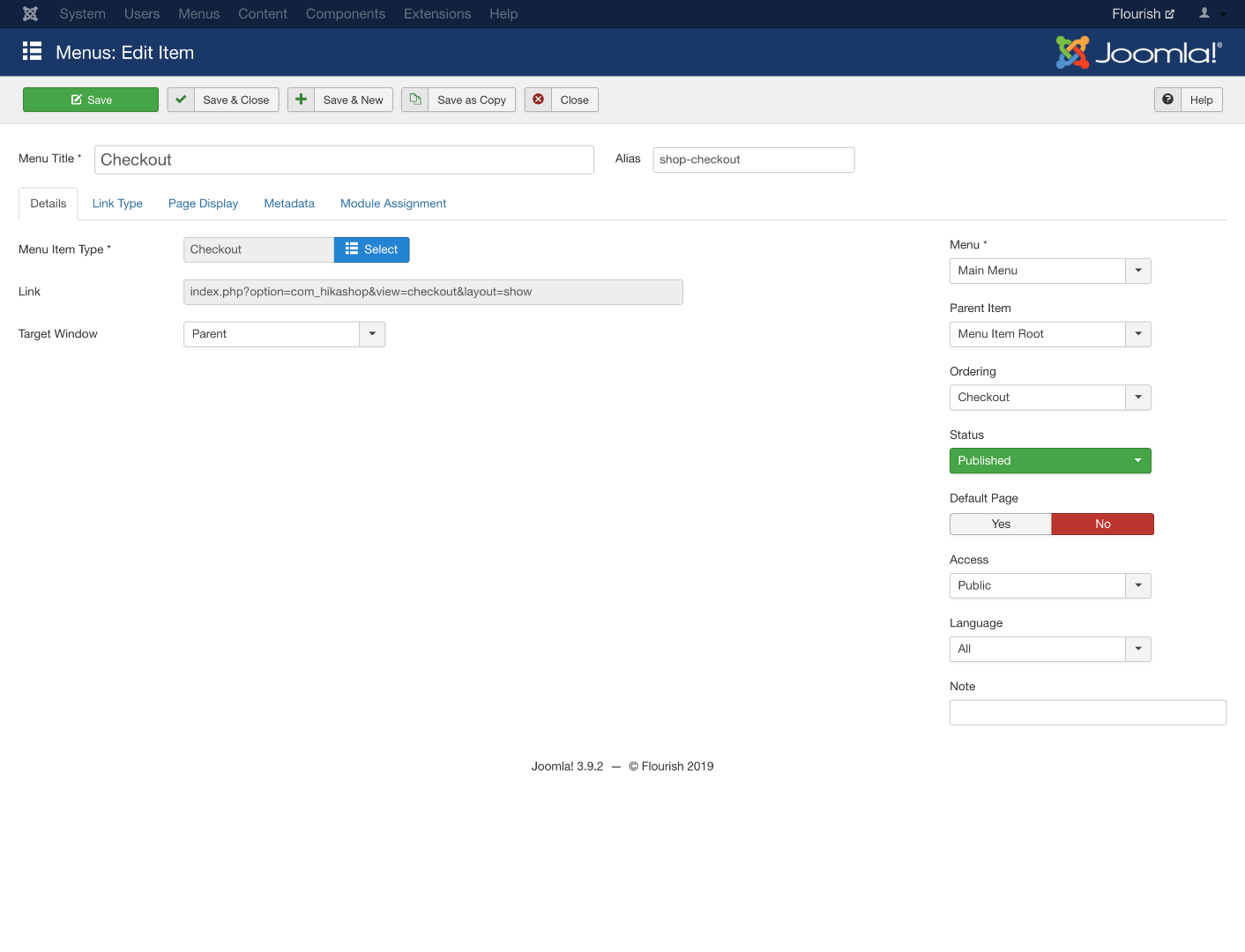Viewport: 1245px width, 952px height.
Task: Click the red X Close icon
Action: click(538, 100)
